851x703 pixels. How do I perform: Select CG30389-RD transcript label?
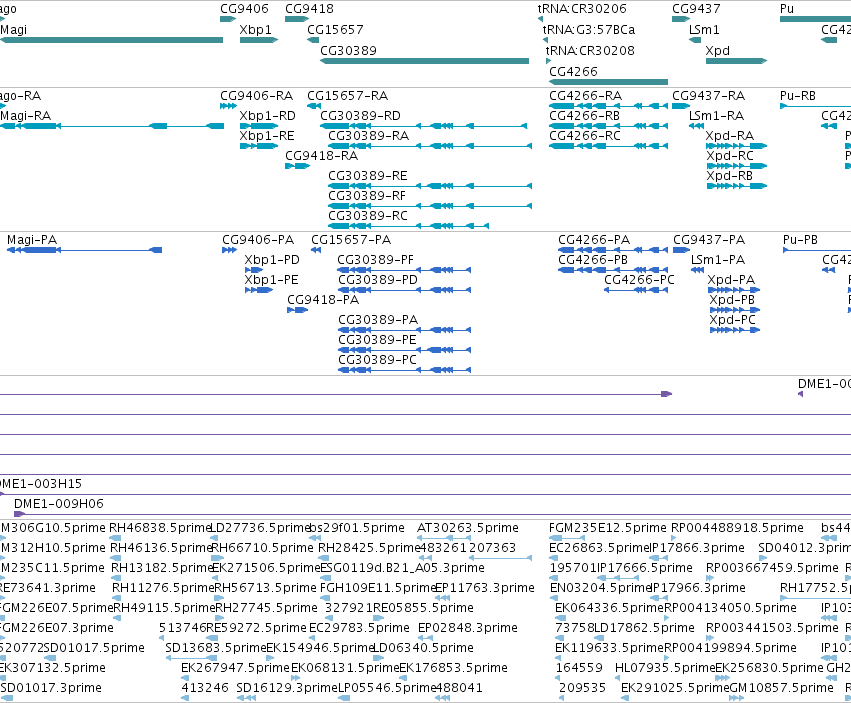pos(360,116)
